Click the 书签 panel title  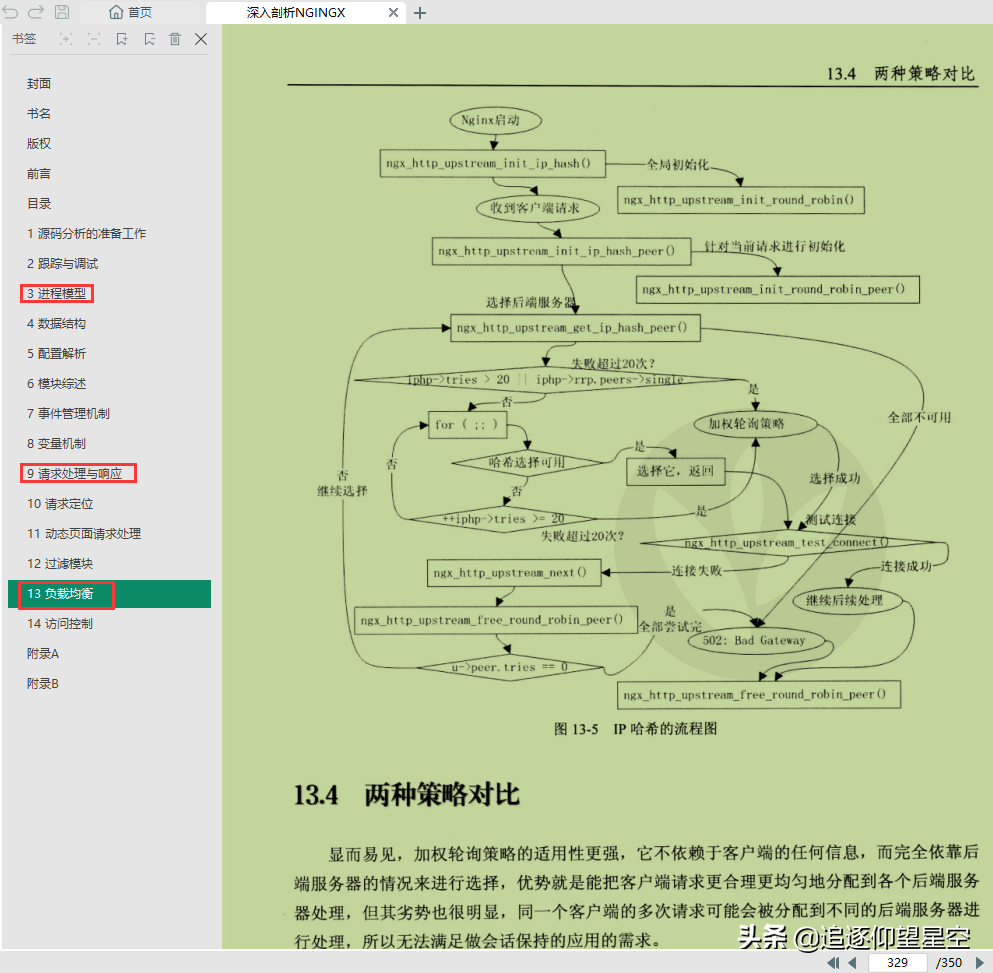click(x=24, y=39)
